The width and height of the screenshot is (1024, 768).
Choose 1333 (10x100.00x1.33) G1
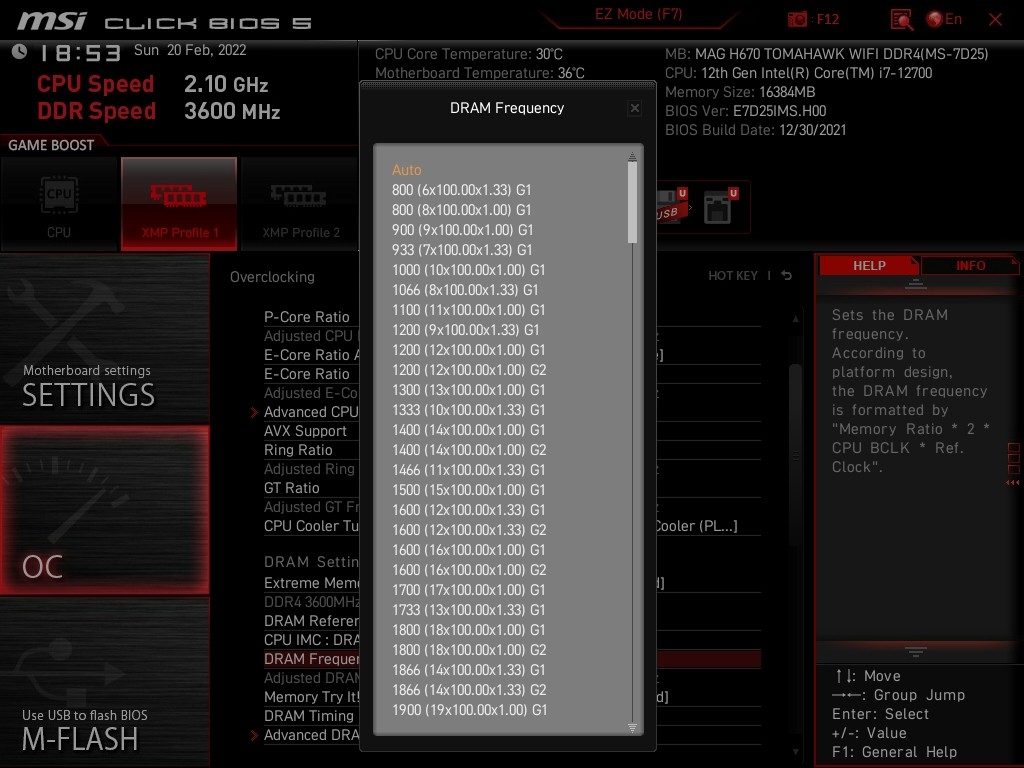point(468,410)
